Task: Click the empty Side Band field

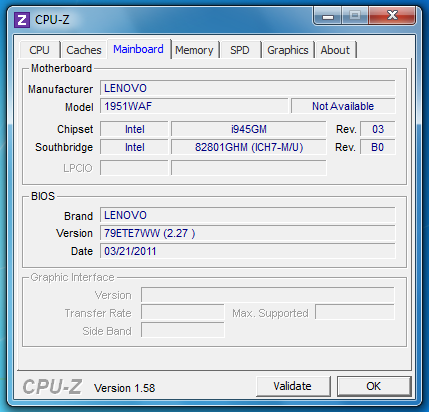Action: 183,331
